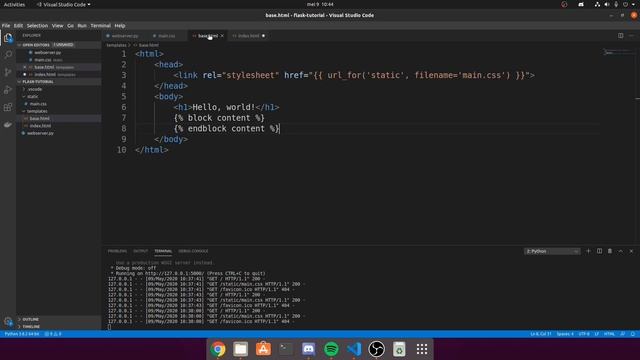The width and height of the screenshot is (640, 360).
Task: Switch to the Debug Console panel tab
Action: click(193, 251)
